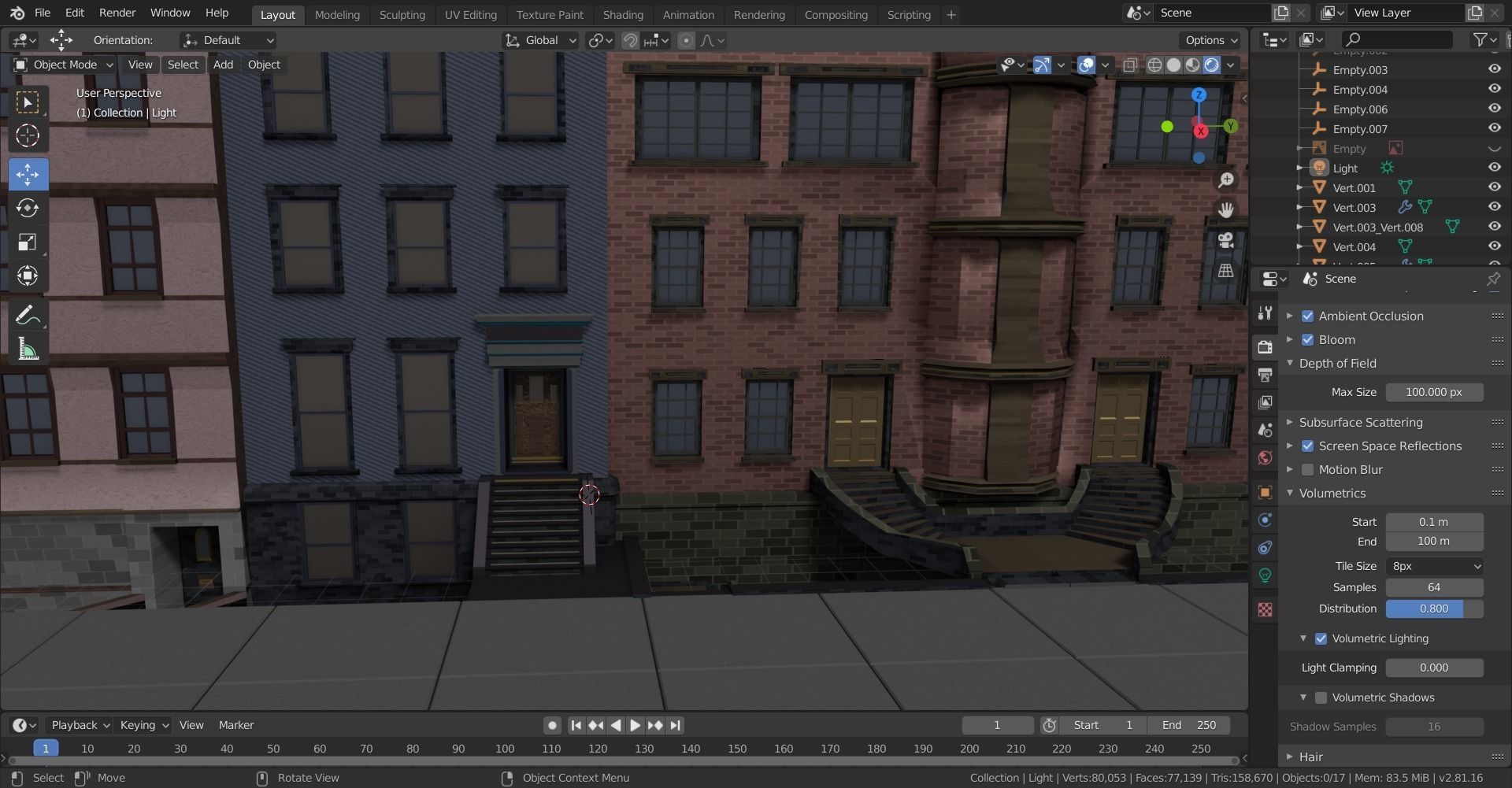Uncheck Volumetric Lighting

point(1321,639)
